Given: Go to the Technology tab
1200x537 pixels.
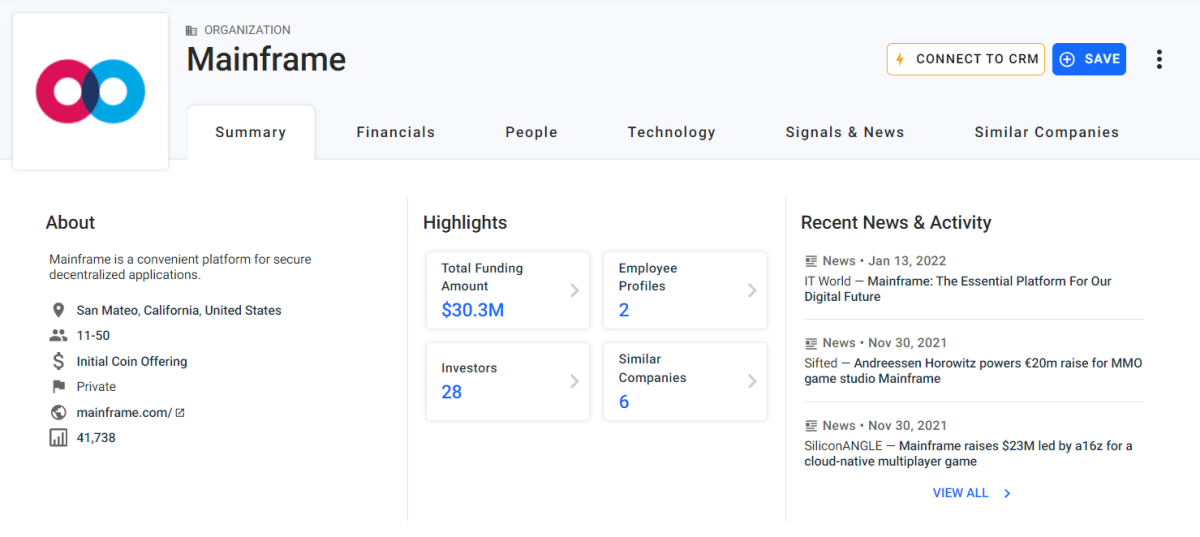Looking at the screenshot, I should point(671,132).
